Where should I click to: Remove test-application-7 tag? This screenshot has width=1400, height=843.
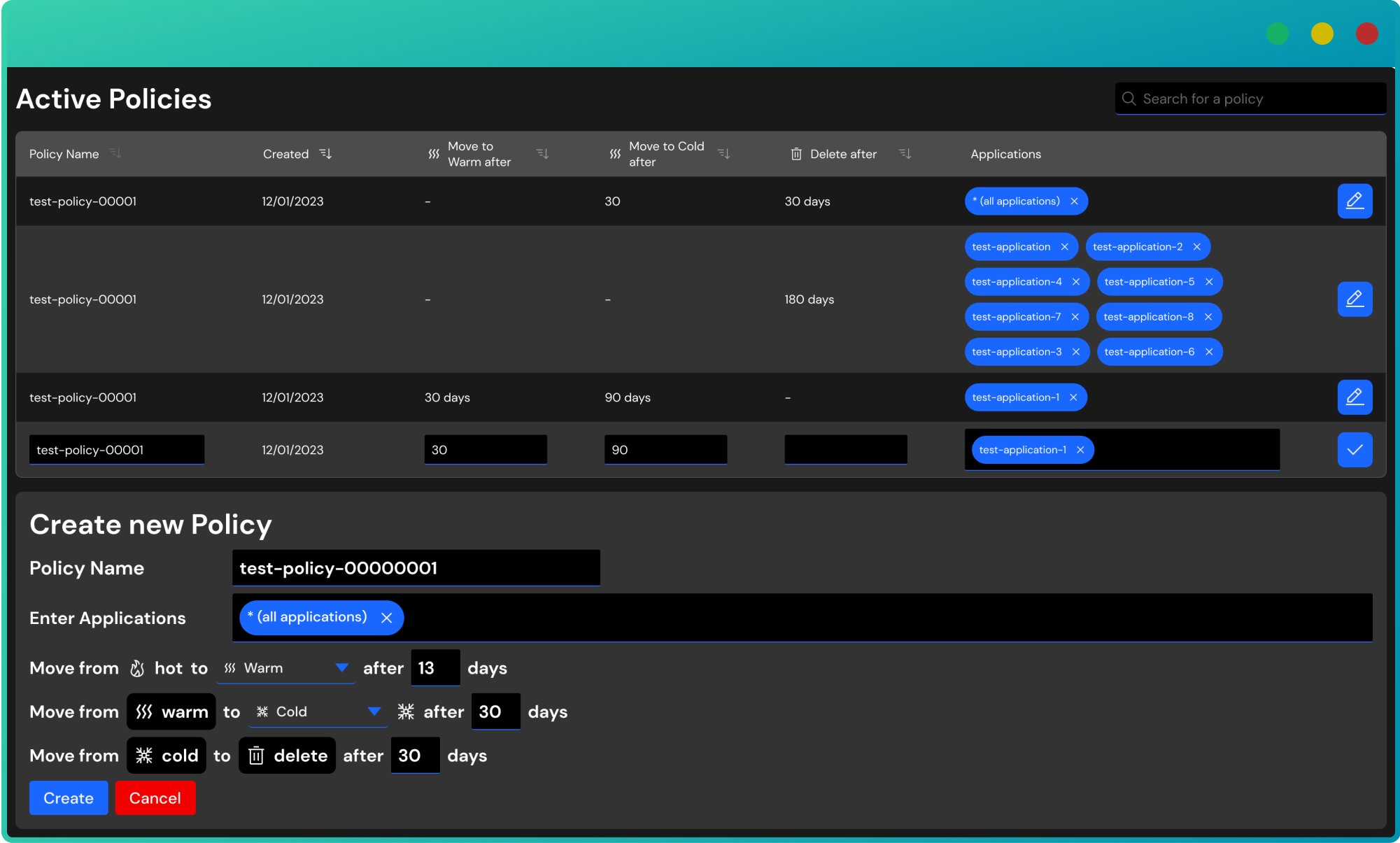pos(1075,317)
